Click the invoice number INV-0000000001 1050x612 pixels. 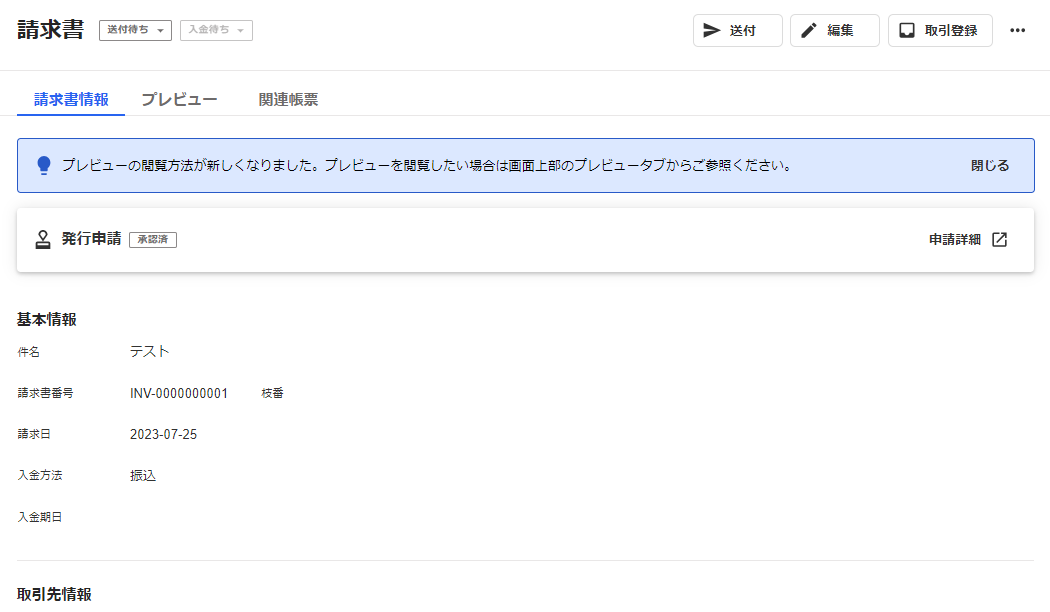[x=179, y=393]
